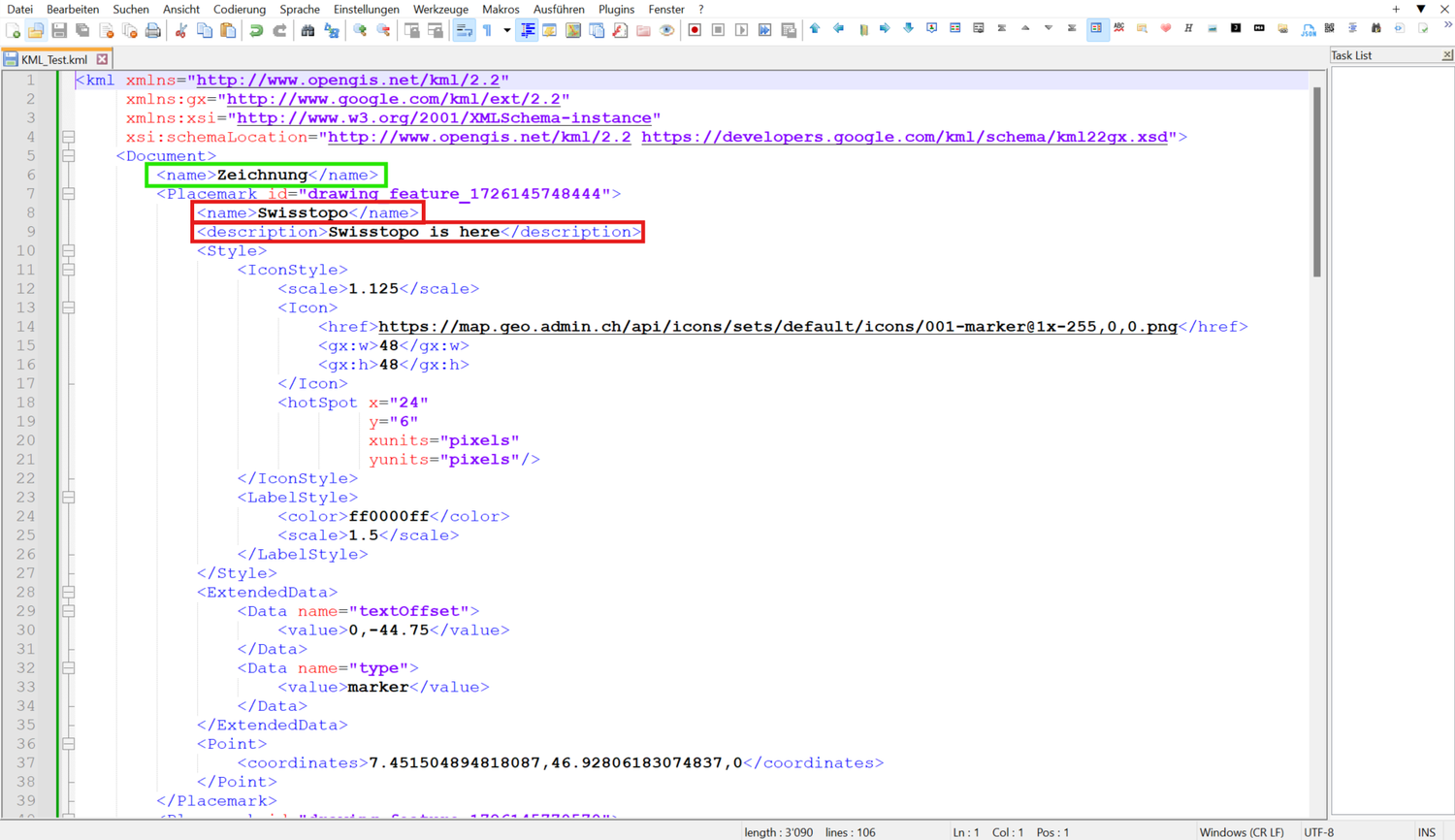This screenshot has height=840, width=1455.
Task: Click the Cut scissors icon
Action: pyautogui.click(x=180, y=31)
